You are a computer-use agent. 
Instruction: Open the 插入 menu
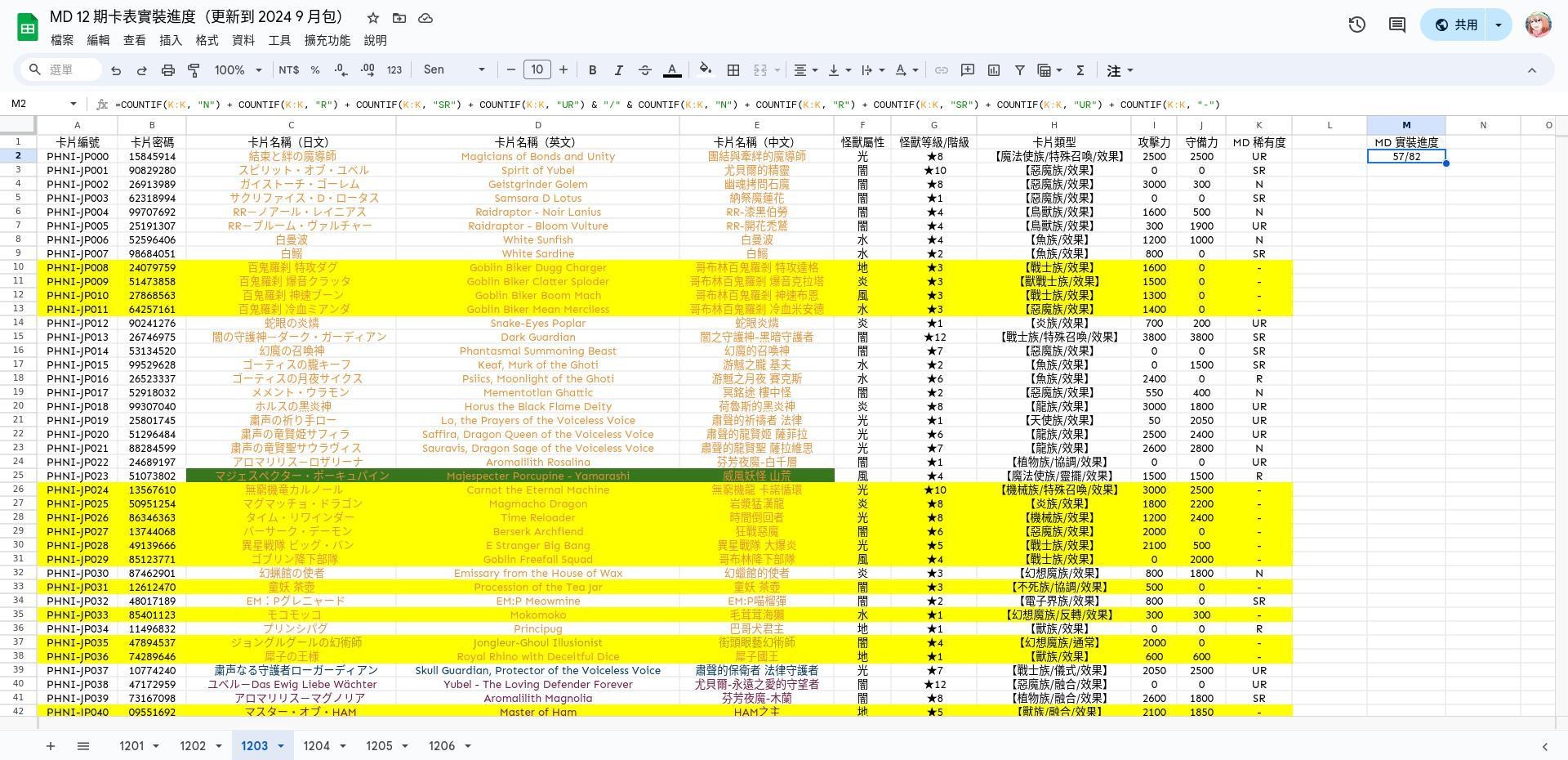click(x=171, y=40)
